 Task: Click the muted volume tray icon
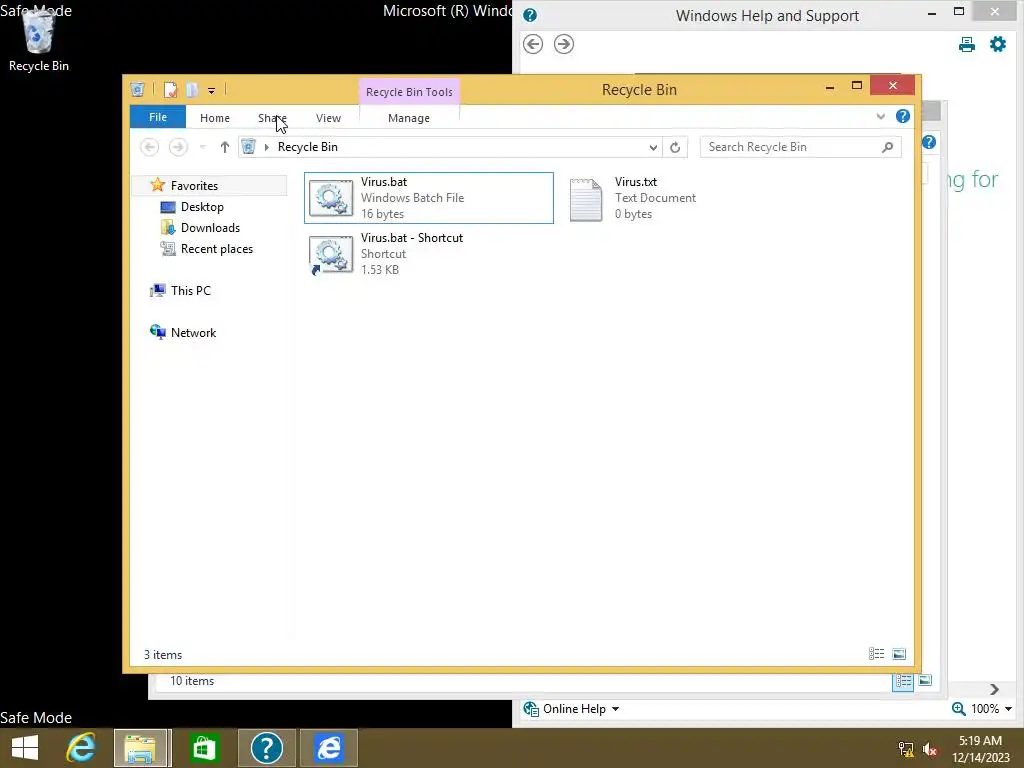click(930, 748)
